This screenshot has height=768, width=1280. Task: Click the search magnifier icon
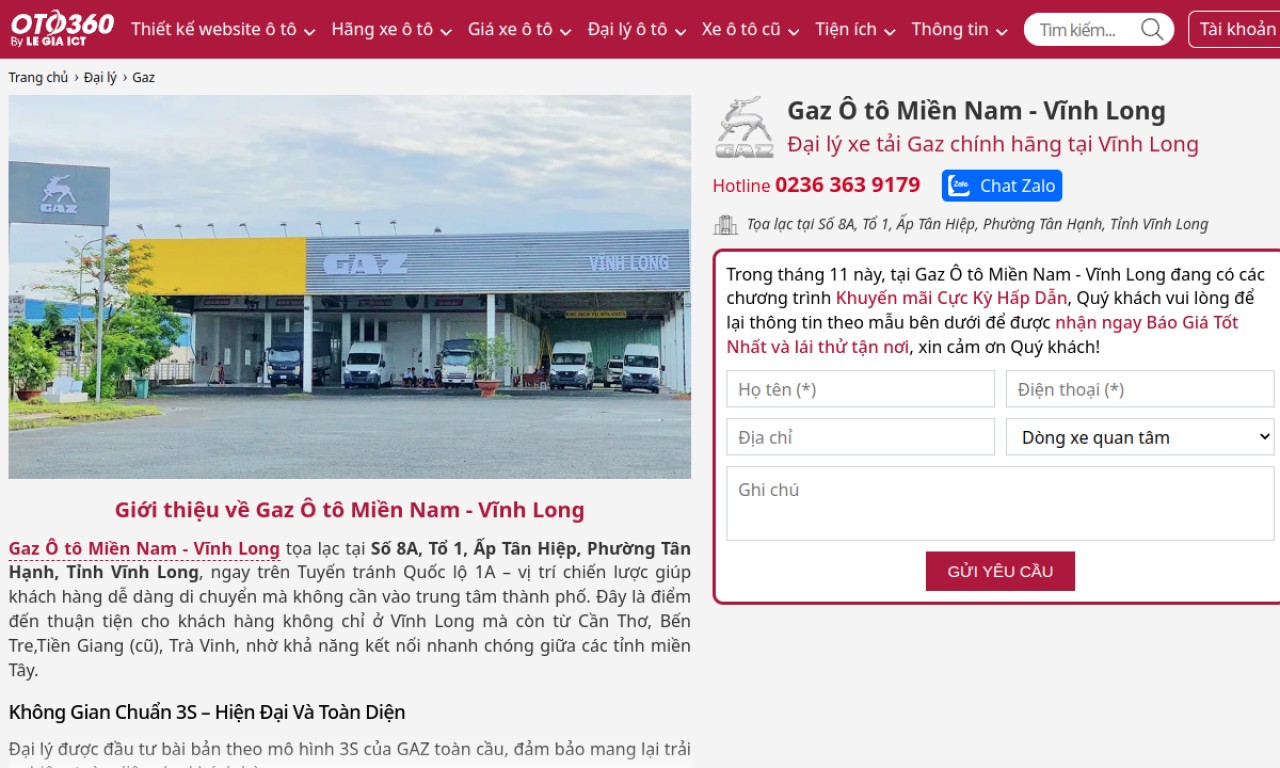click(x=1152, y=29)
